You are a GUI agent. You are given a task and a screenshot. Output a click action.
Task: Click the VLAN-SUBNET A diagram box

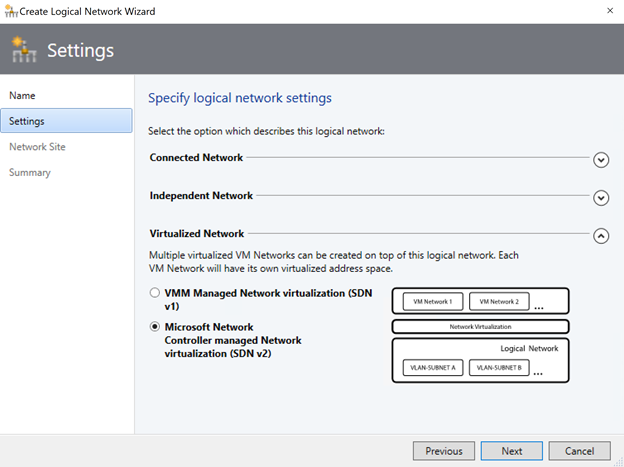433,367
